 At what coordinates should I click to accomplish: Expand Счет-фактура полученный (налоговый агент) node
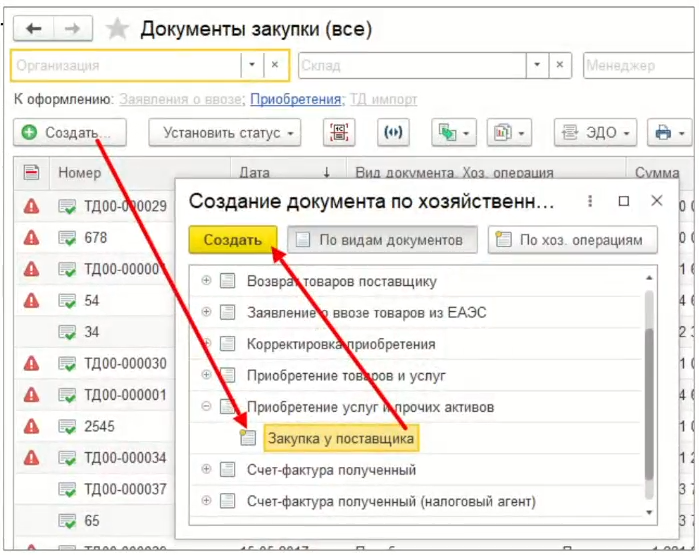pyautogui.click(x=206, y=500)
